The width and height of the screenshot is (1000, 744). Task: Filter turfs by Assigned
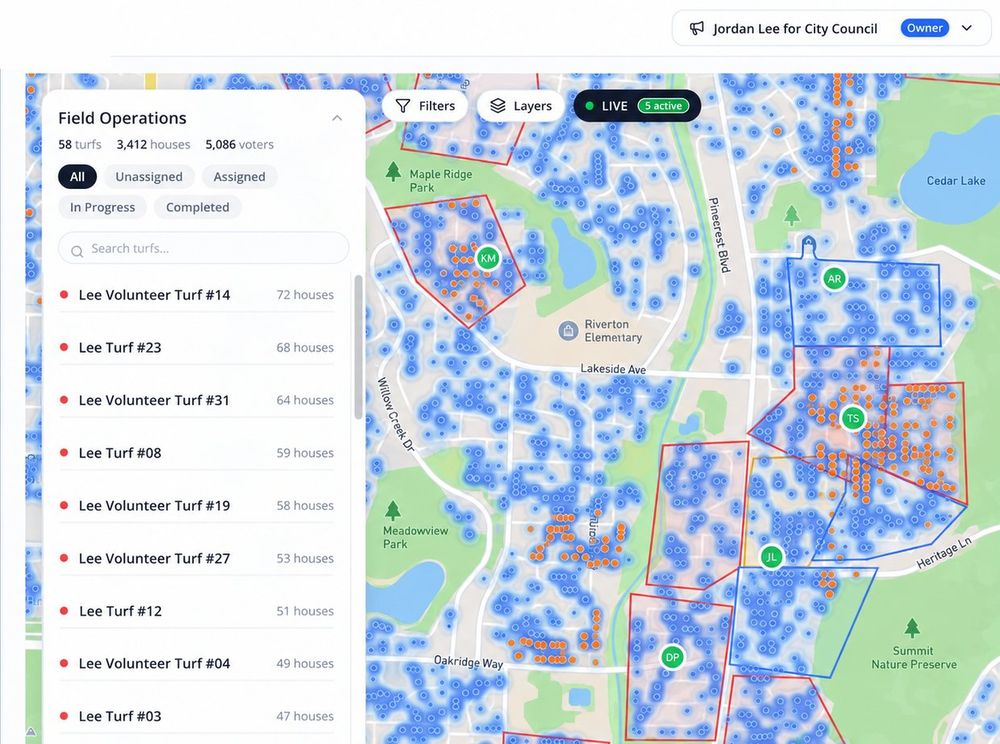[239, 177]
